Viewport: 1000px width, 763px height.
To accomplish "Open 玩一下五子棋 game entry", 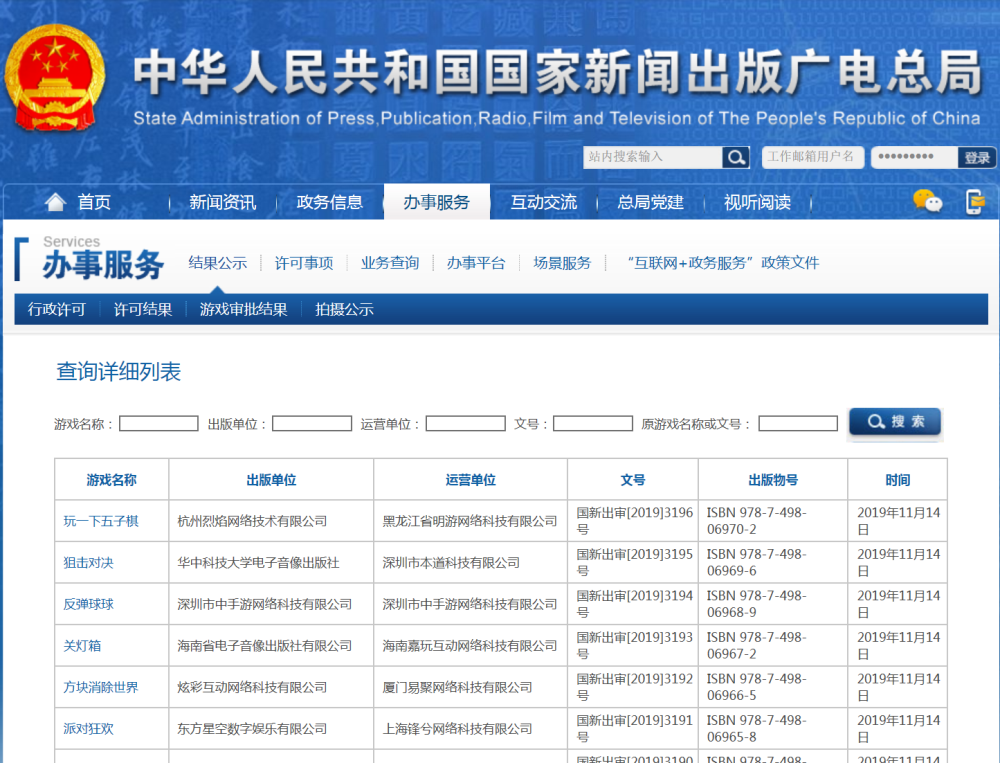I will point(101,521).
